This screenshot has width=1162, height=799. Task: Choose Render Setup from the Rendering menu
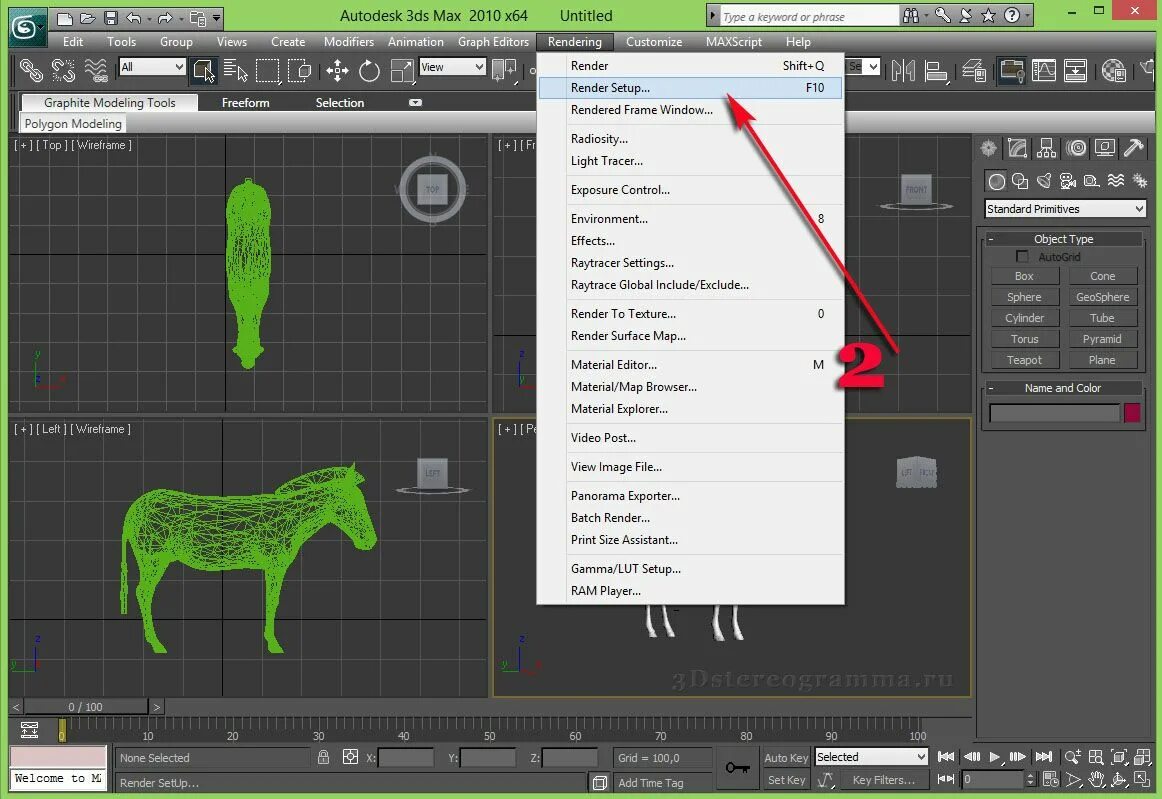pos(690,87)
